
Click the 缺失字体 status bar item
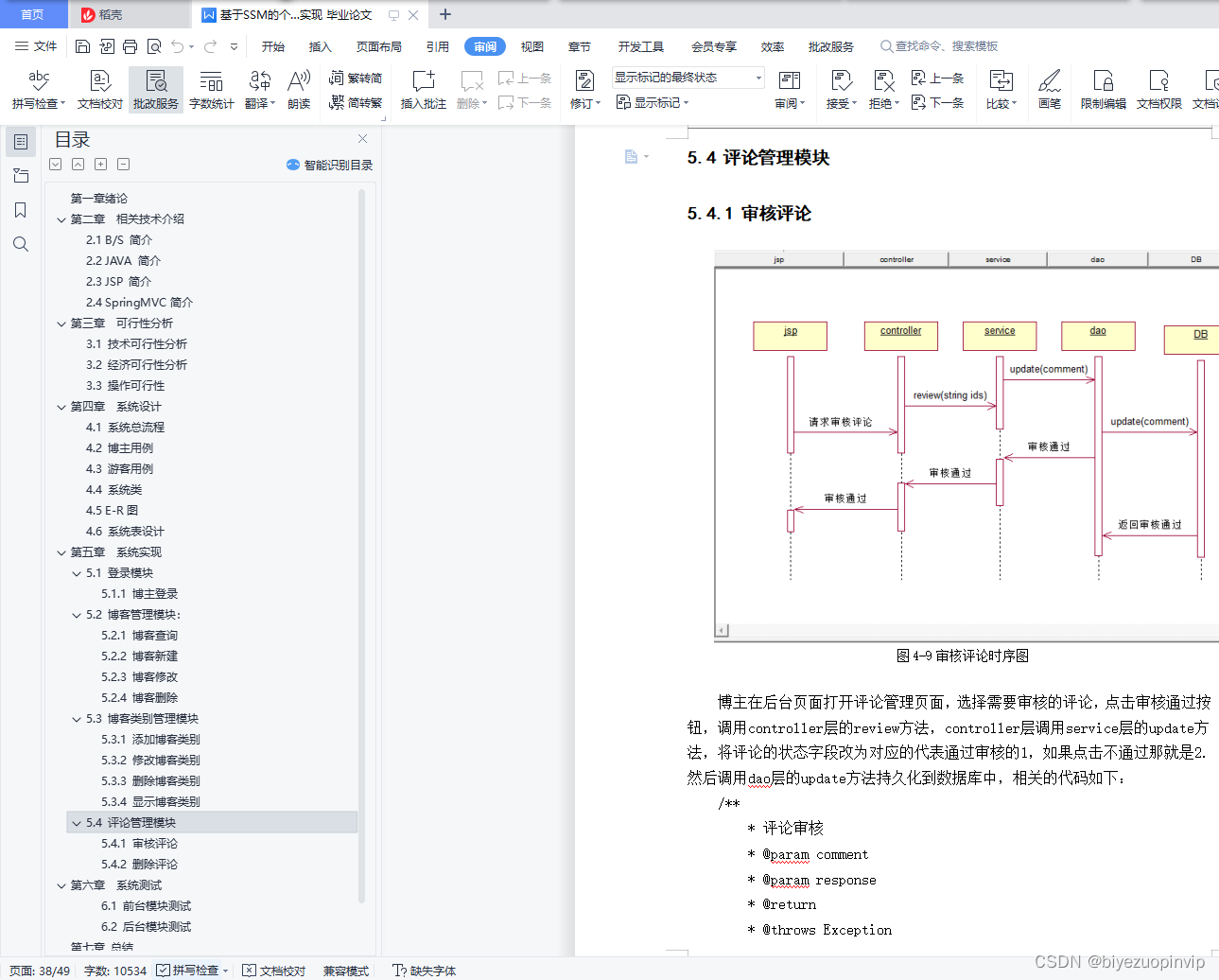(x=424, y=971)
